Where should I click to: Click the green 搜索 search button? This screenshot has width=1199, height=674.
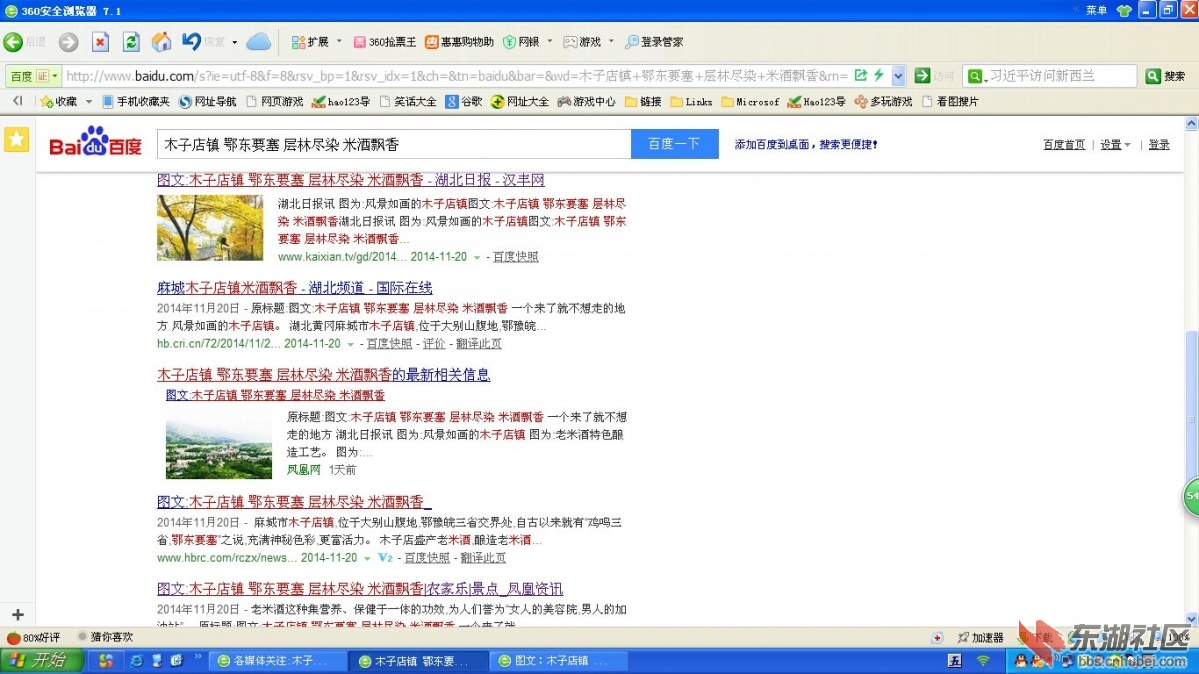[1166, 76]
